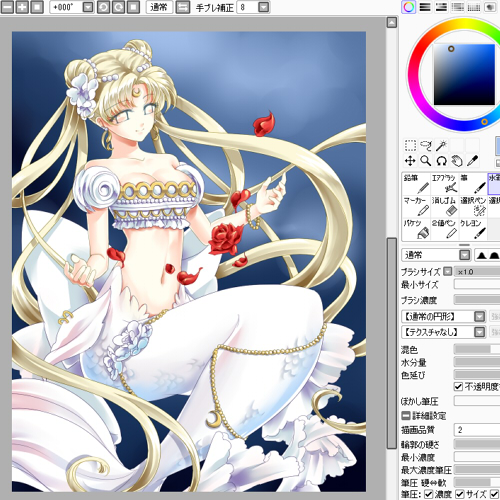Click the rotation angle value field
Image resolution: width=500 pixels, height=500 pixels.
pyautogui.click(x=66, y=7)
